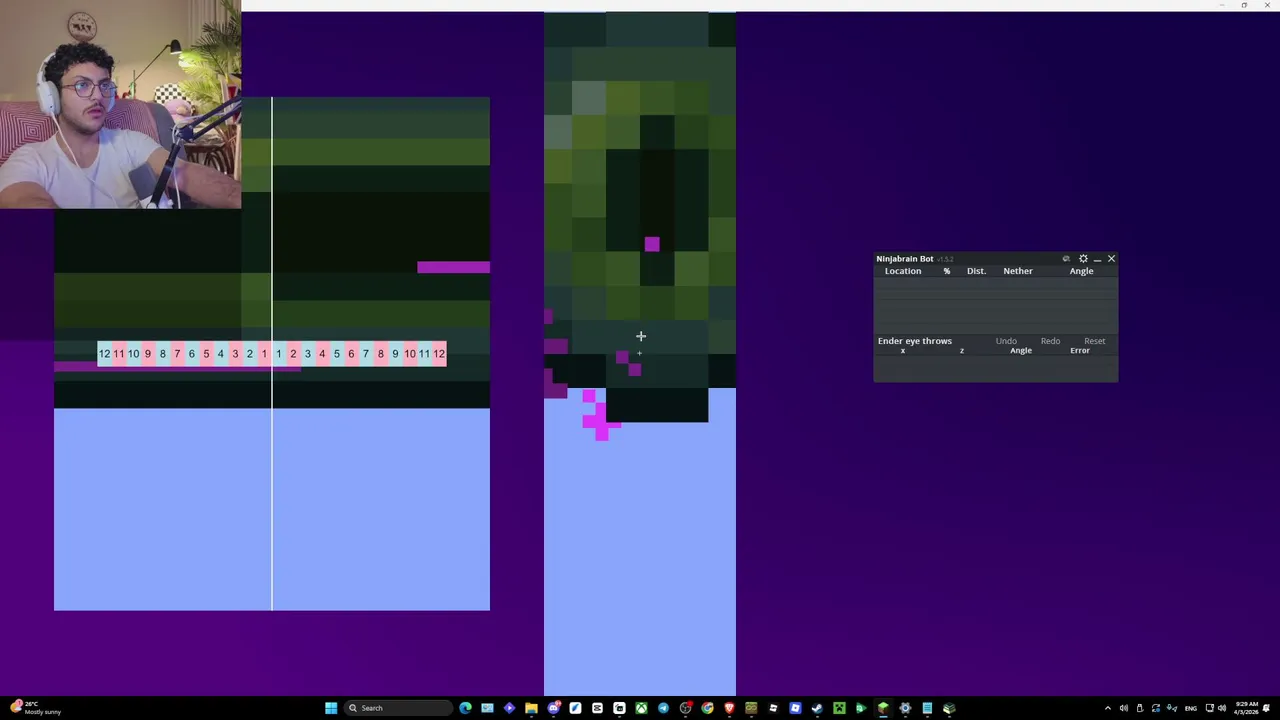Open the Notepad icon in taskbar

point(927,708)
